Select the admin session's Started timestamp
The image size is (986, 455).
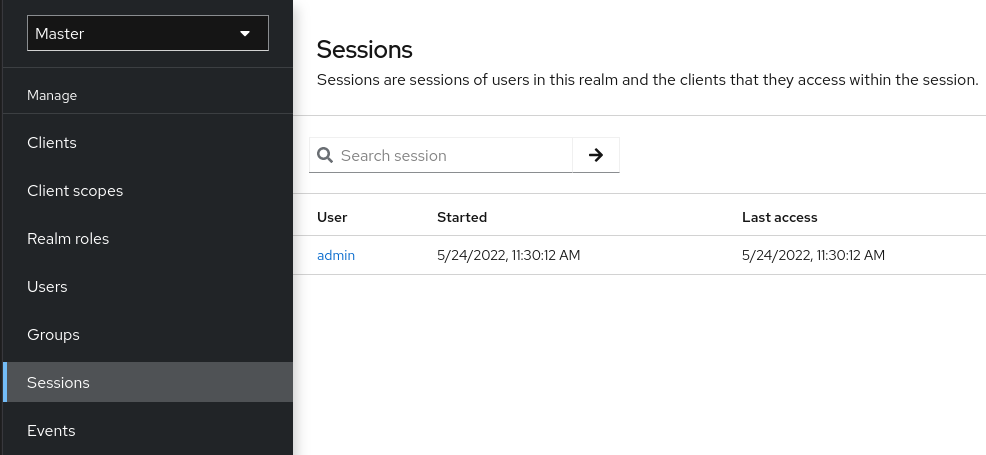click(x=509, y=255)
